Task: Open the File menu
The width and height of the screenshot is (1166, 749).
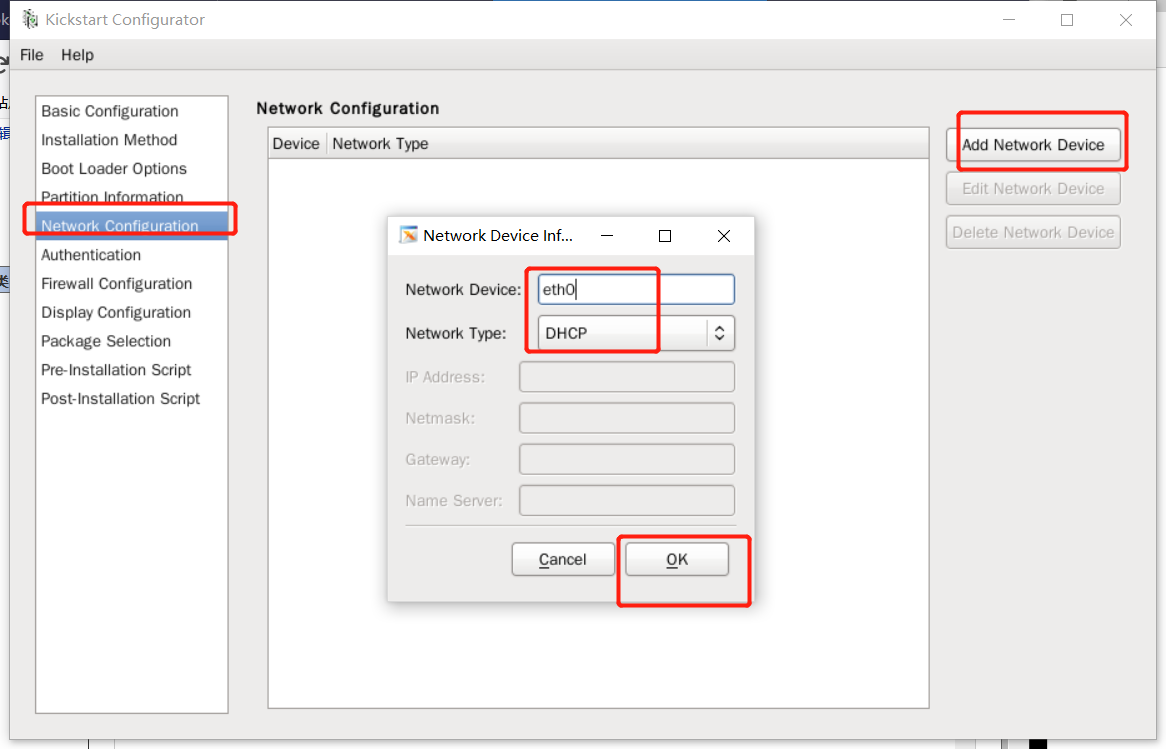Action: [31, 55]
